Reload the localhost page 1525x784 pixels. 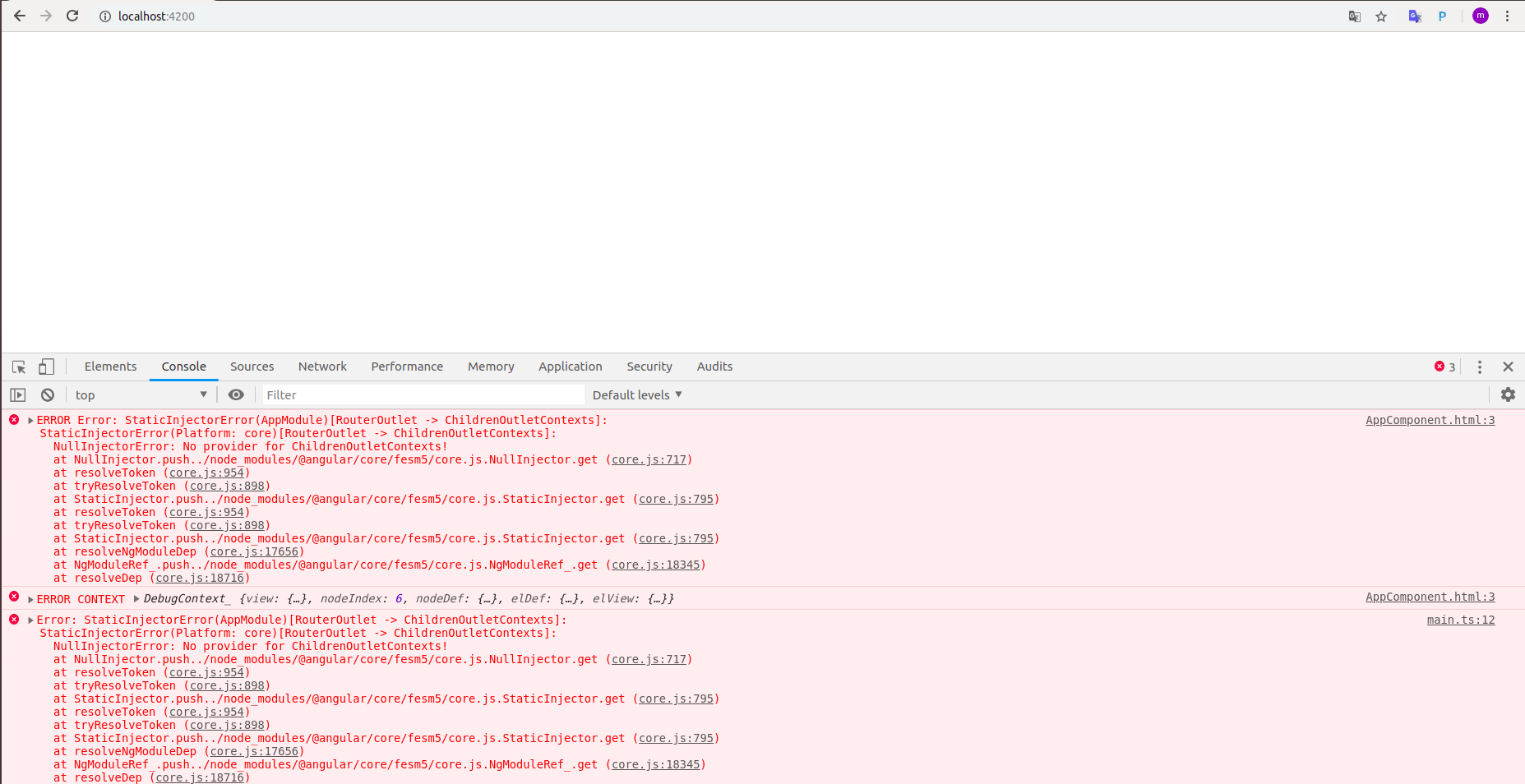(72, 16)
